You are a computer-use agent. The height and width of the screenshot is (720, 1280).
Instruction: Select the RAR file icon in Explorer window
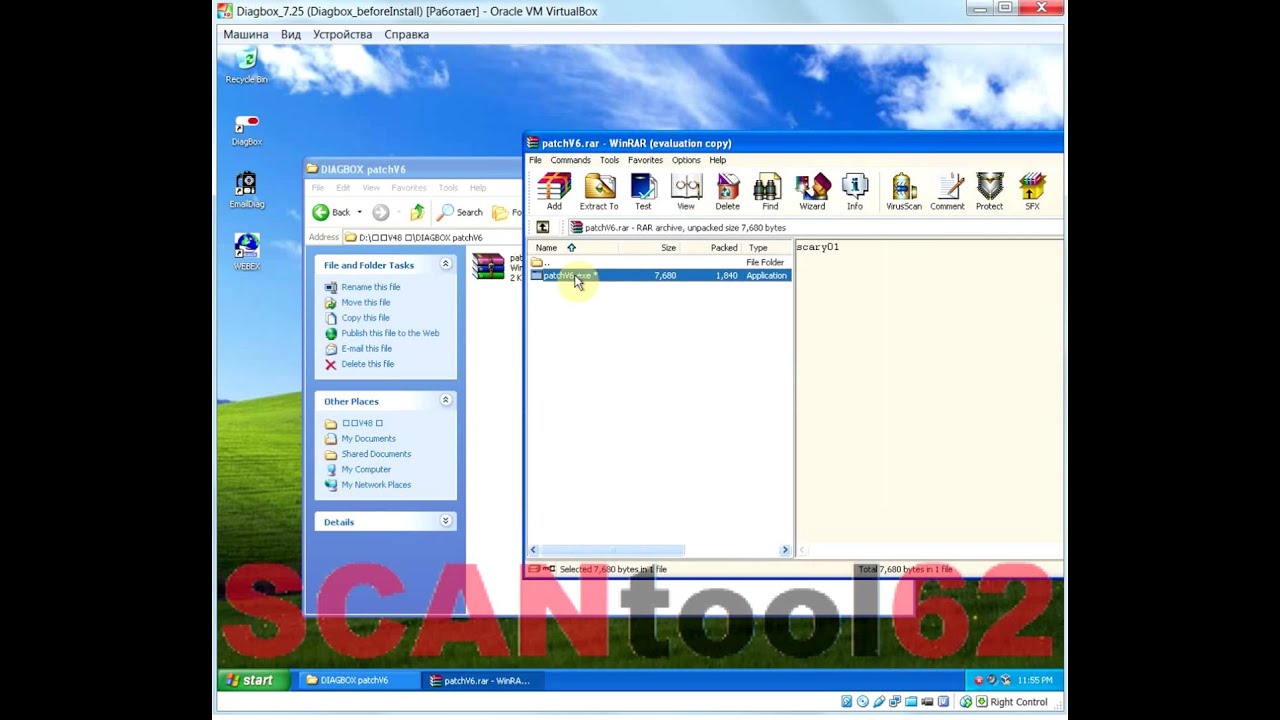coord(488,266)
